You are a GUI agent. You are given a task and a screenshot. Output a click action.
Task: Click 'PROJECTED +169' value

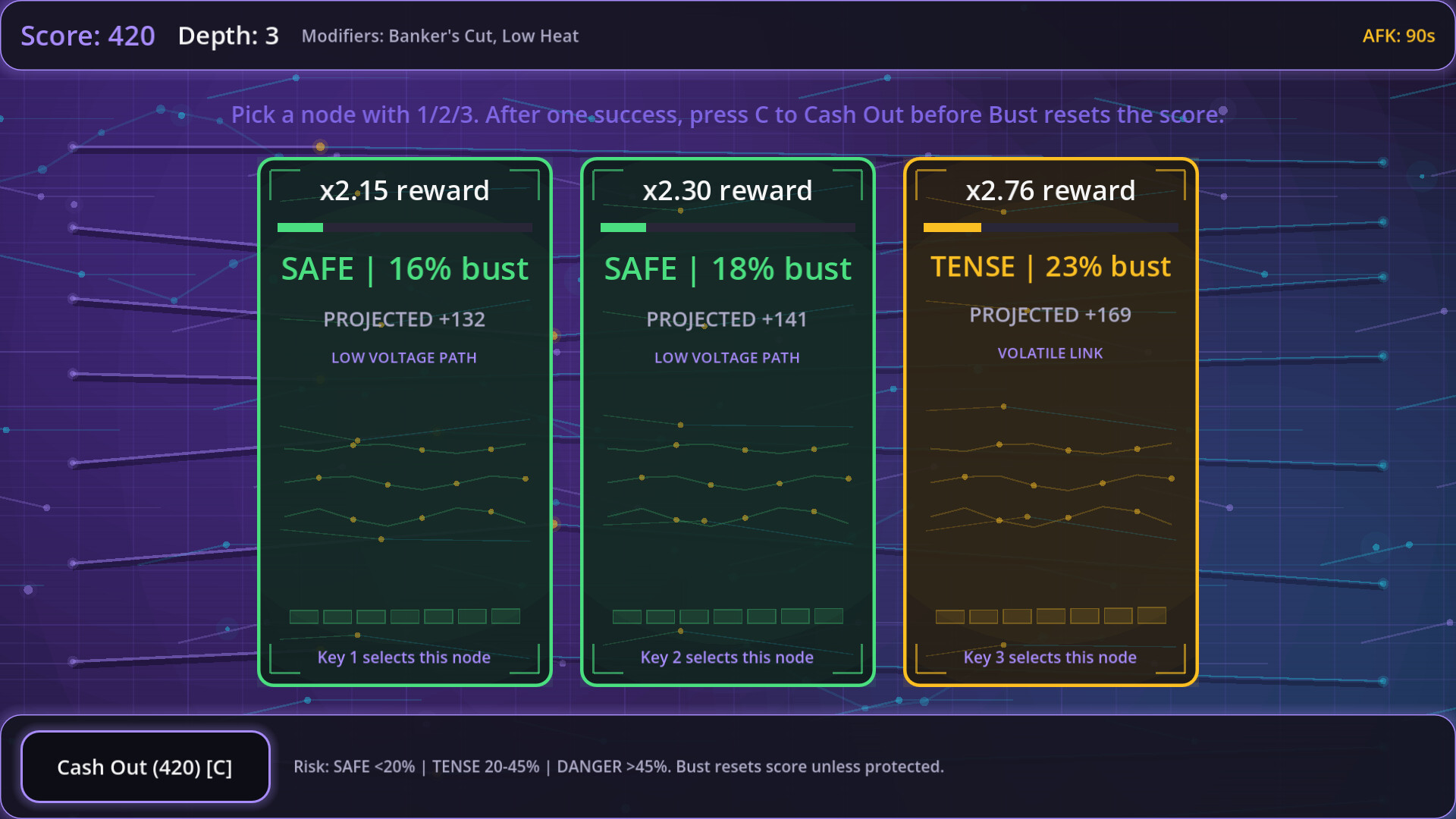click(1050, 315)
